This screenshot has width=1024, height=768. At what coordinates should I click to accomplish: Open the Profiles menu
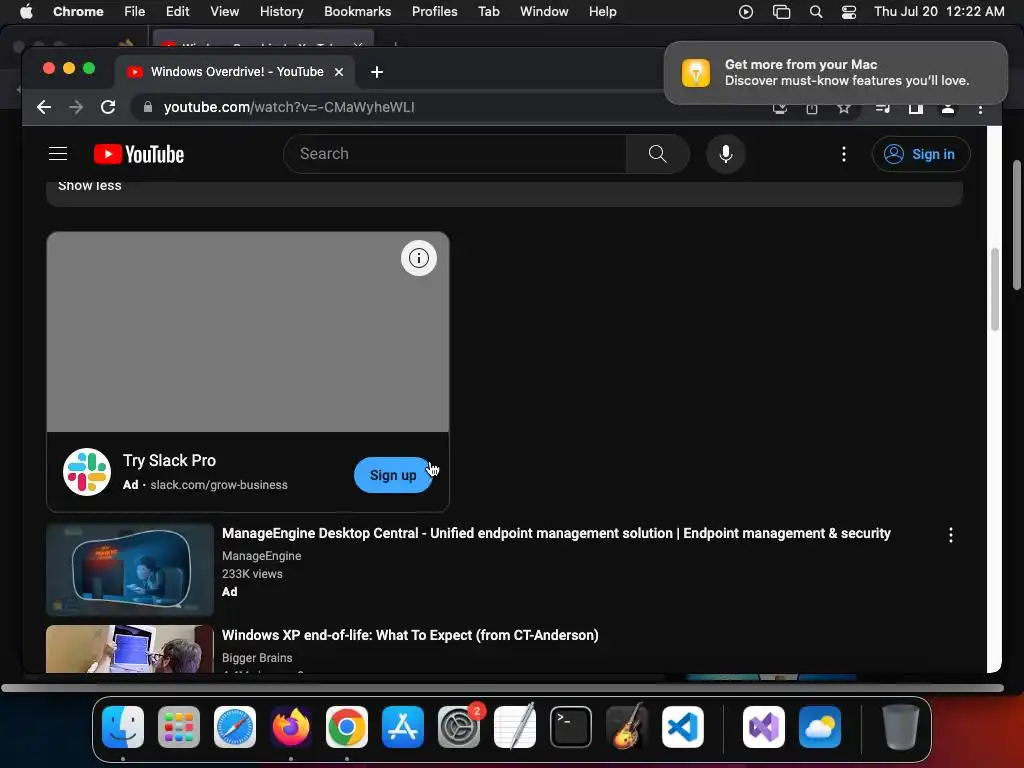pyautogui.click(x=434, y=11)
